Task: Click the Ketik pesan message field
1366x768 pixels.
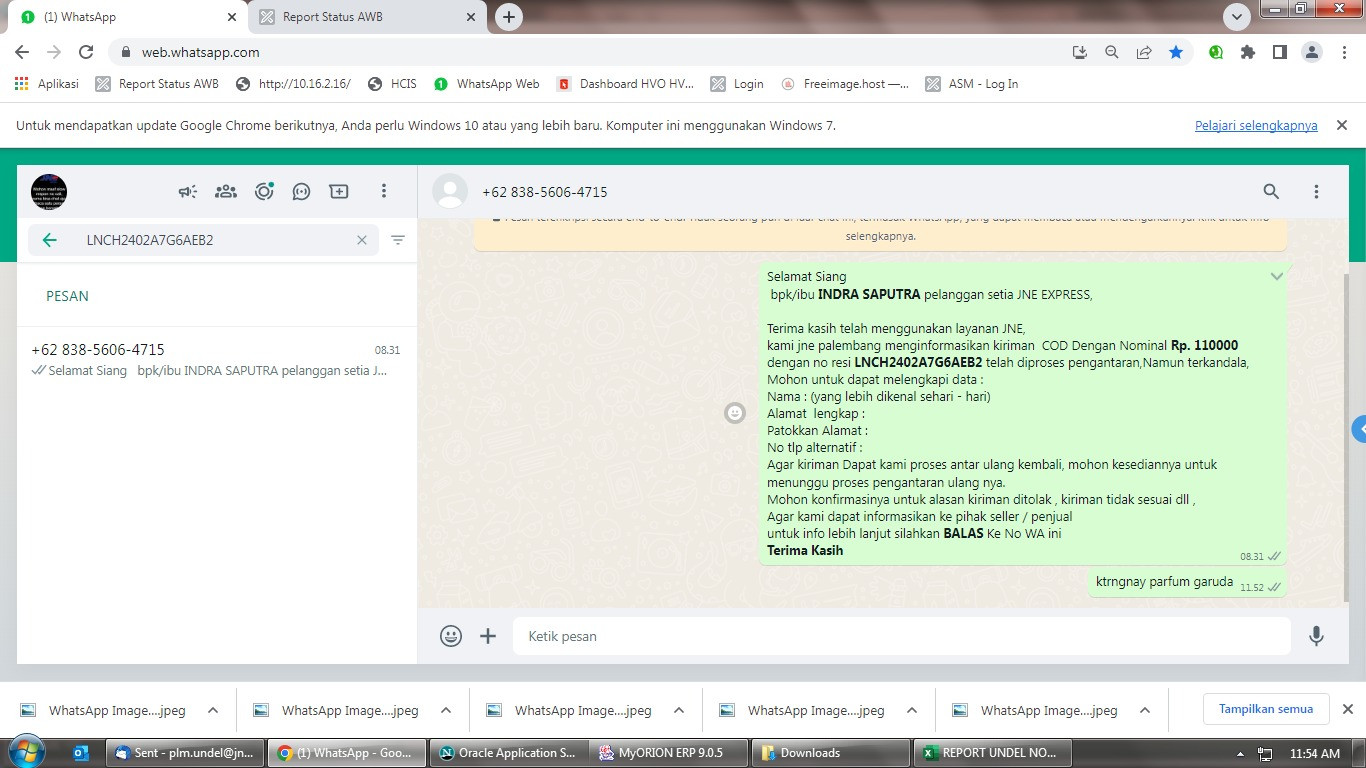Action: (902, 636)
